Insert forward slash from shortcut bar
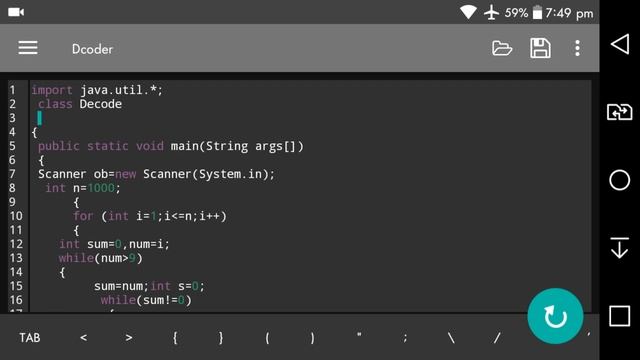The image size is (640, 360). tap(497, 338)
